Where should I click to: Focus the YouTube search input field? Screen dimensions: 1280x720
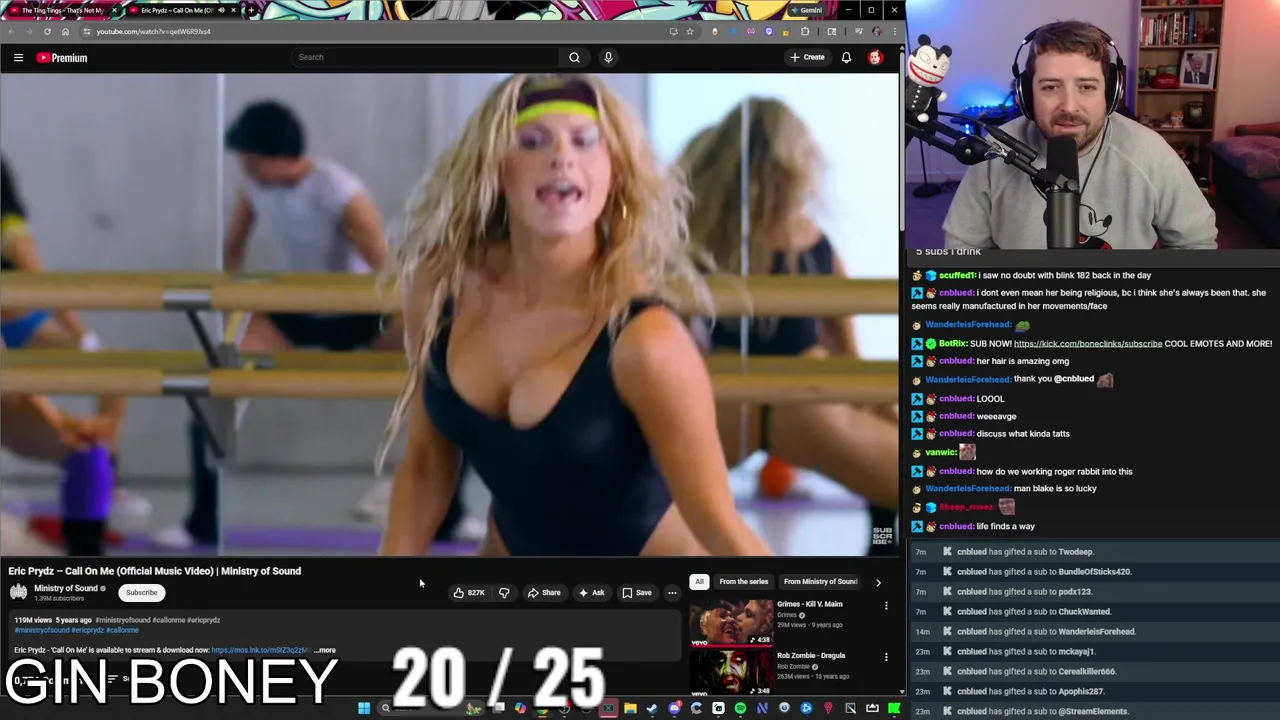(x=425, y=57)
